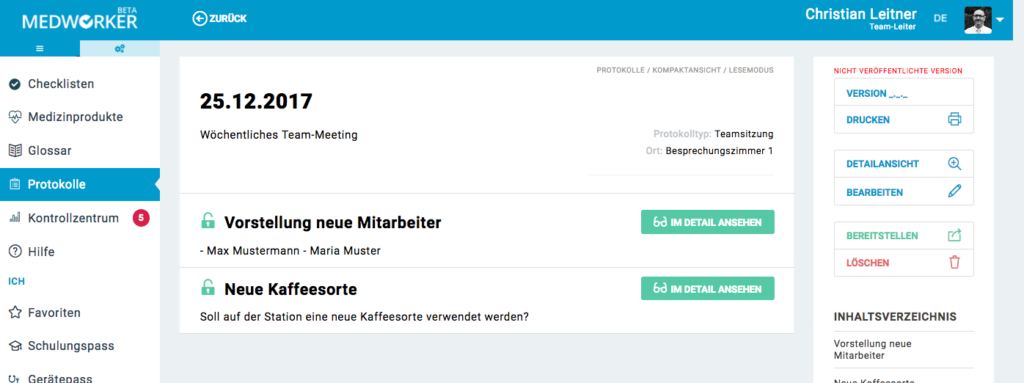Click the Vorstellung neue Mitarbeiter heading
Viewport: 1024px width, 383px height.
[x=332, y=222]
